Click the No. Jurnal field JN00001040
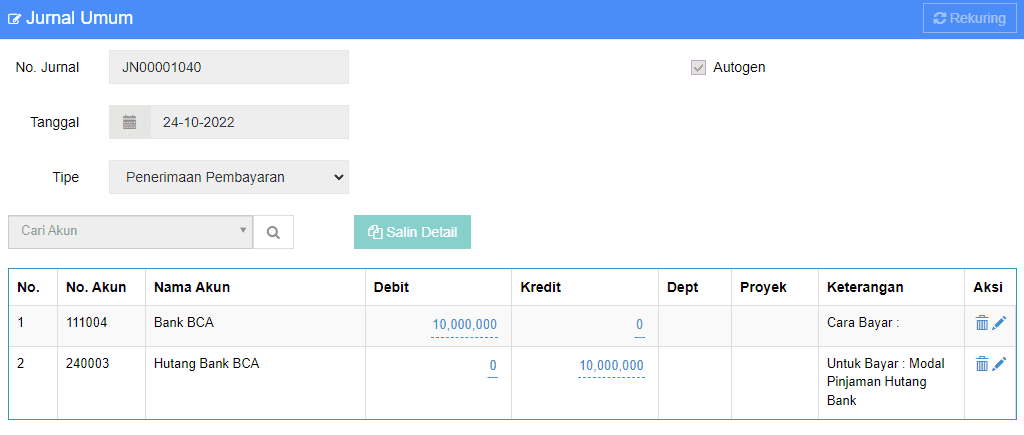The width and height of the screenshot is (1024, 435). (229, 67)
